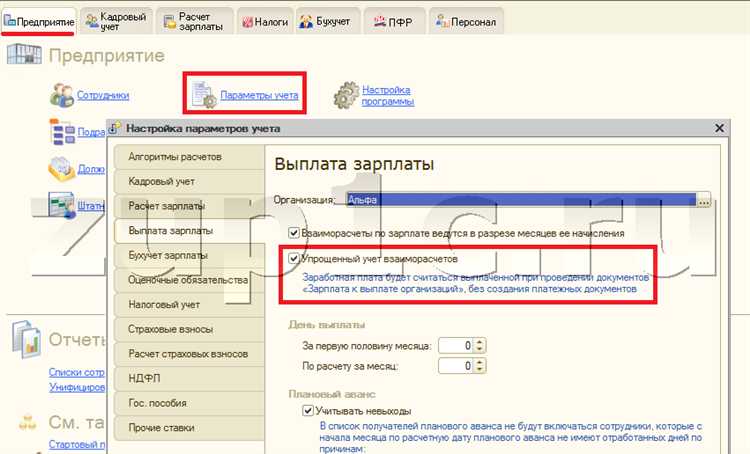Image resolution: width=750 pixels, height=454 pixels.
Task: Switch to the Предприятие tab
Action: tap(38, 22)
